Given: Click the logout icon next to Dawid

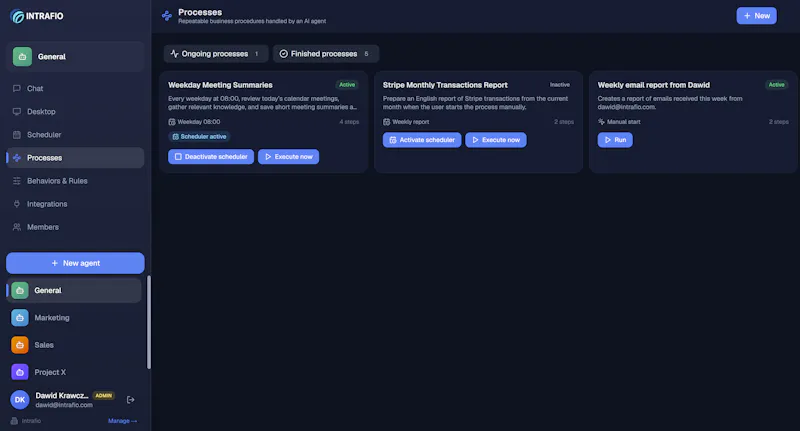Looking at the screenshot, I should coord(131,400).
